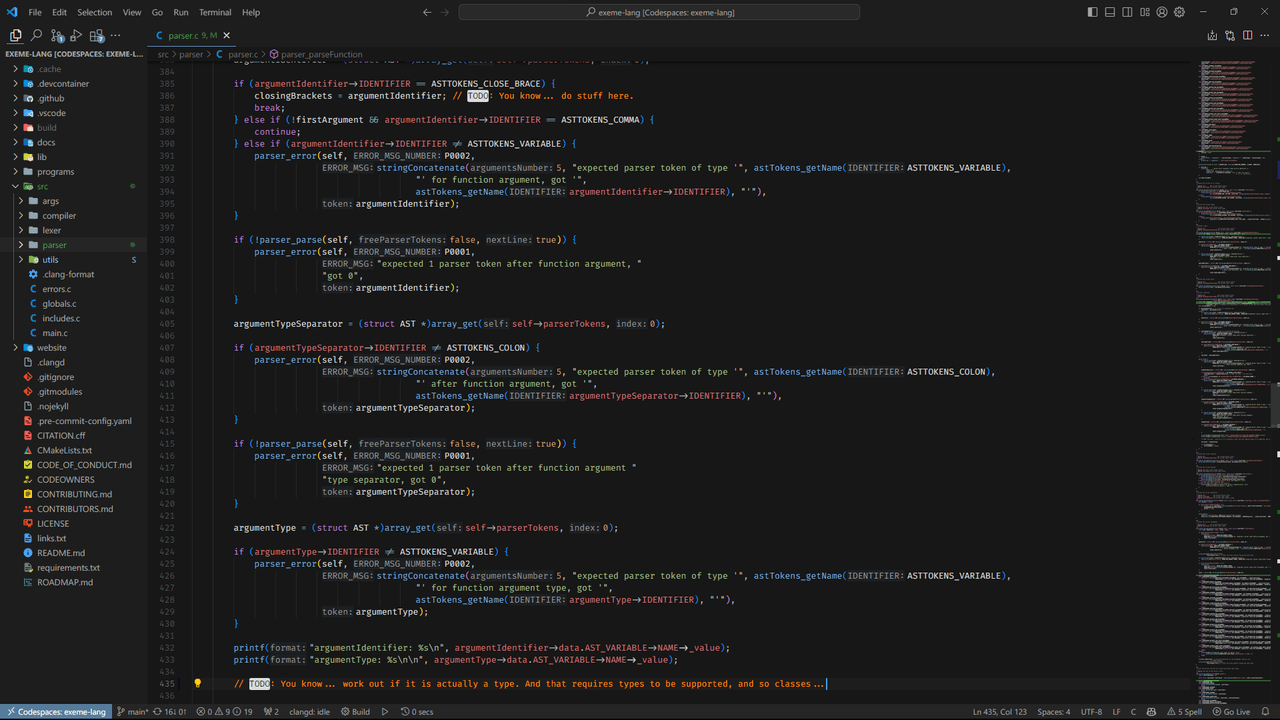Viewport: 1280px width, 720px height.
Task: Click the split editor right icon
Action: [x=1247, y=36]
